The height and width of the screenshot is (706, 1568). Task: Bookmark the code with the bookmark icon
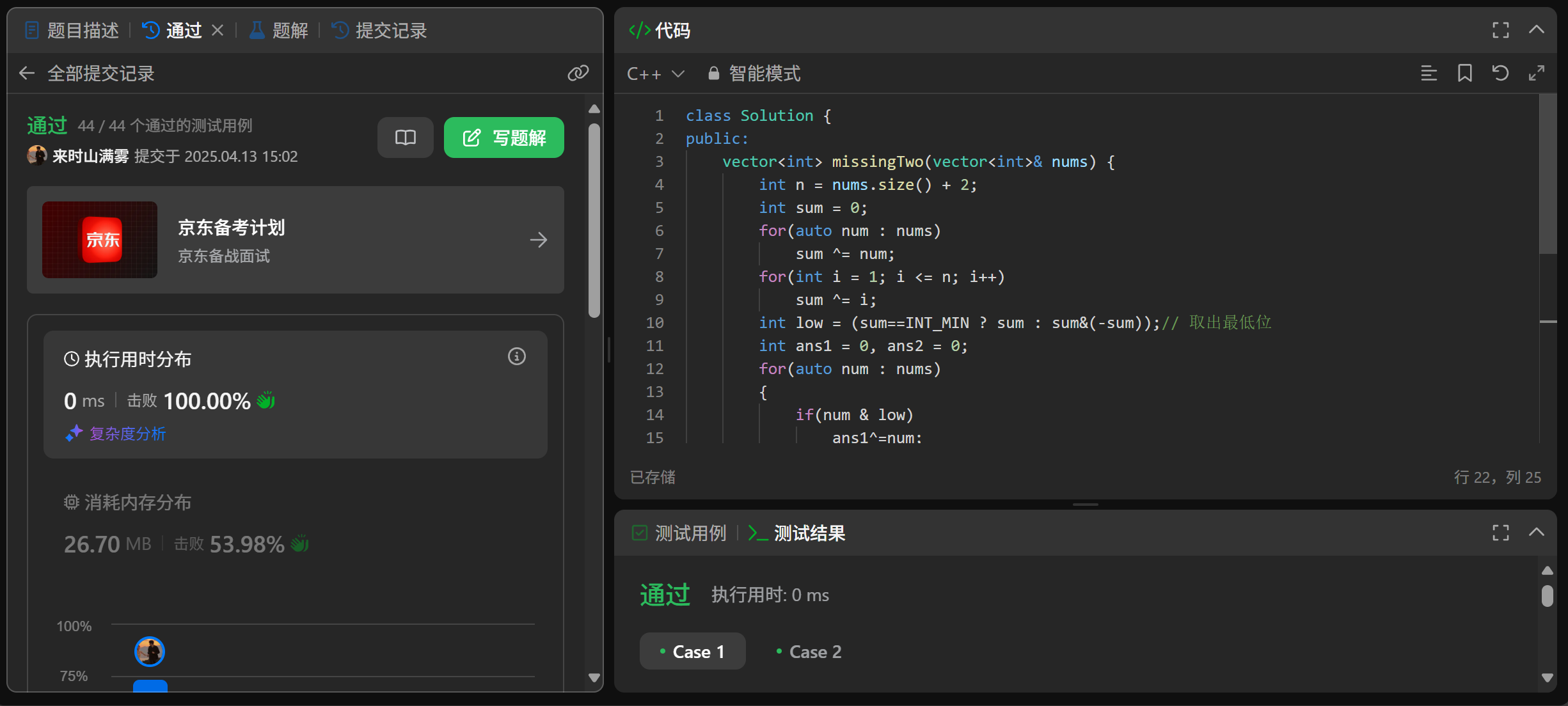click(1464, 74)
